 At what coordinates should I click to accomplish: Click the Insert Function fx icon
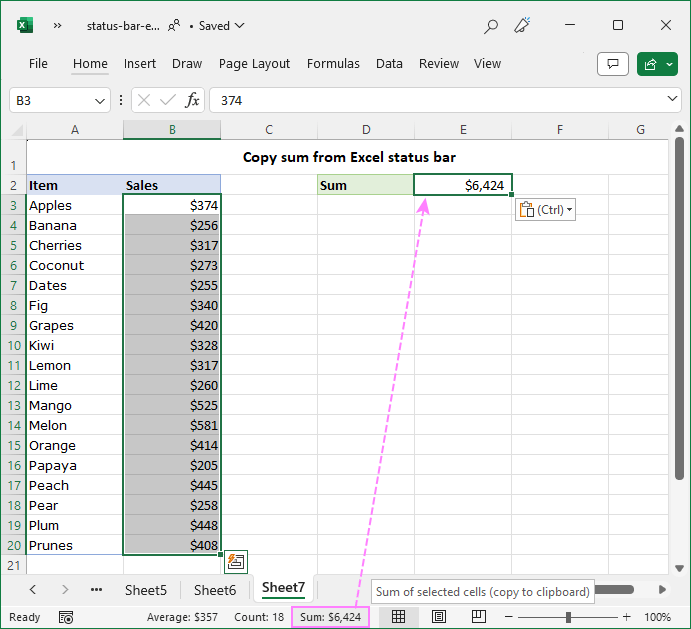pos(192,100)
